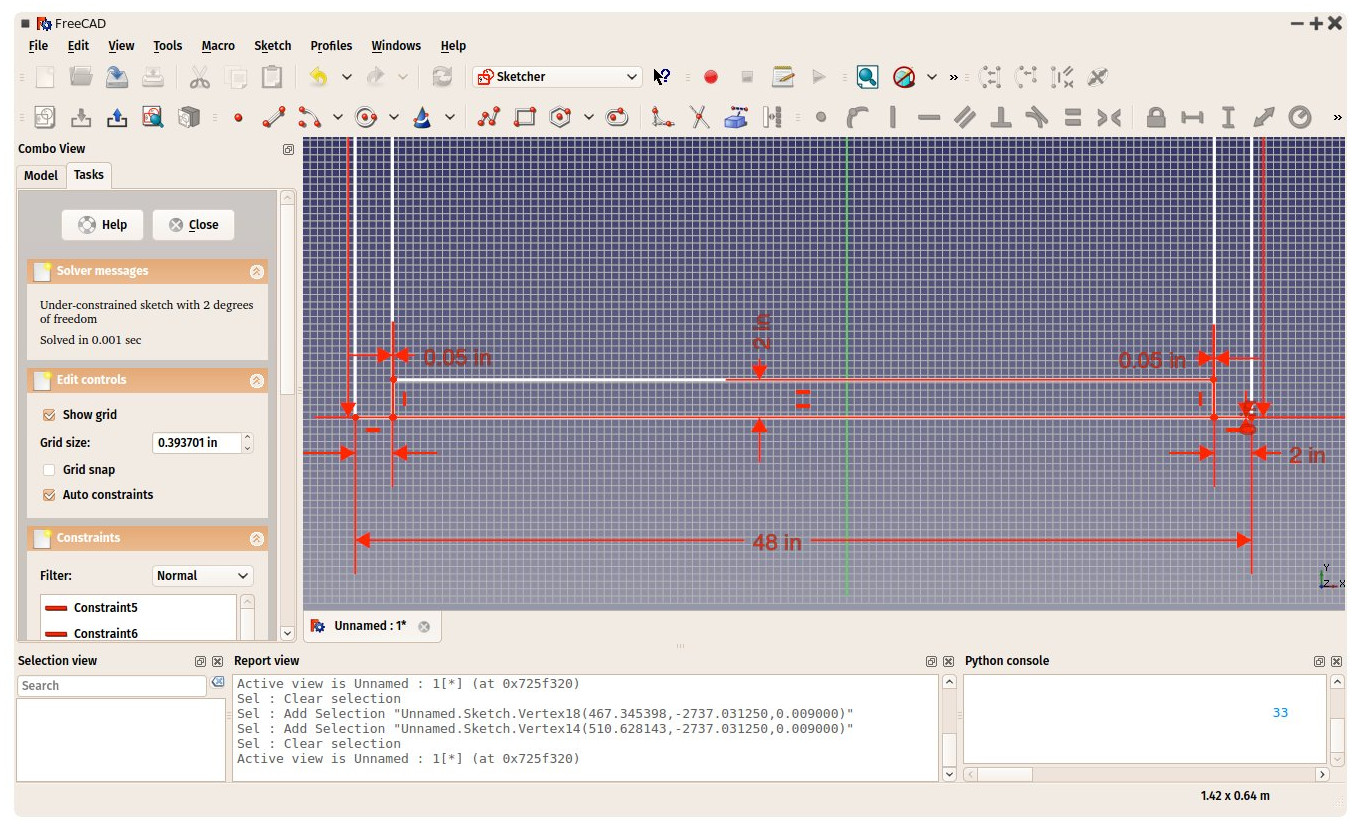1363x830 pixels.
Task: Open the constraint Filter Normal dropdown
Action: (x=203, y=576)
